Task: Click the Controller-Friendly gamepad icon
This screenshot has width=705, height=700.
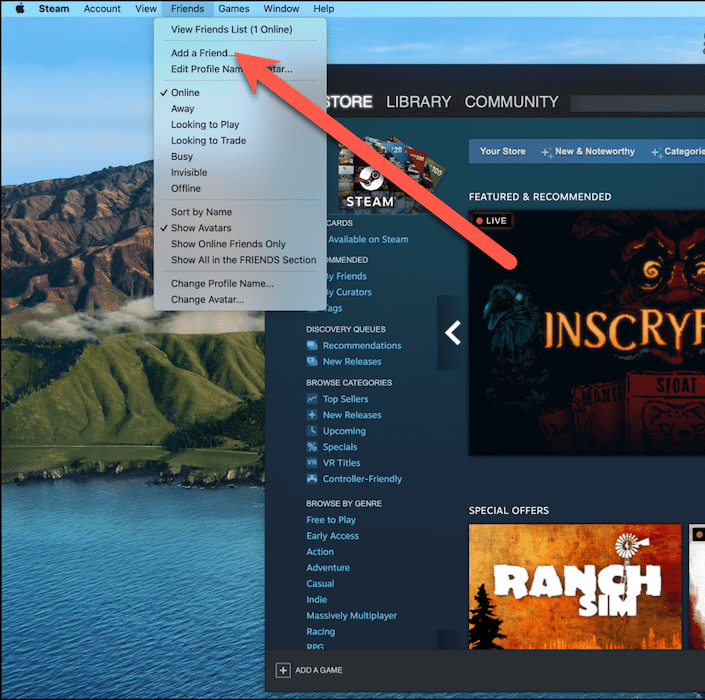Action: coord(312,478)
